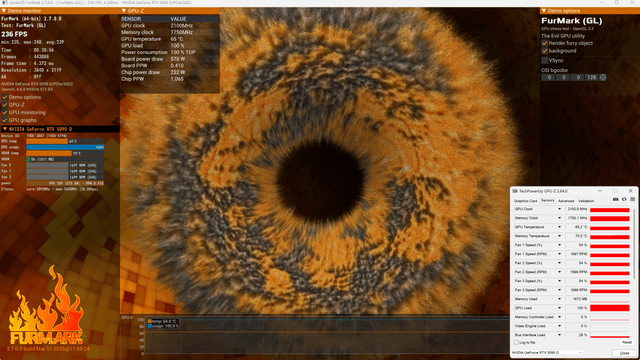Collapse the NVIDIA GeForce RTX 5090 D section
The image size is (640, 360).
pos(5,129)
